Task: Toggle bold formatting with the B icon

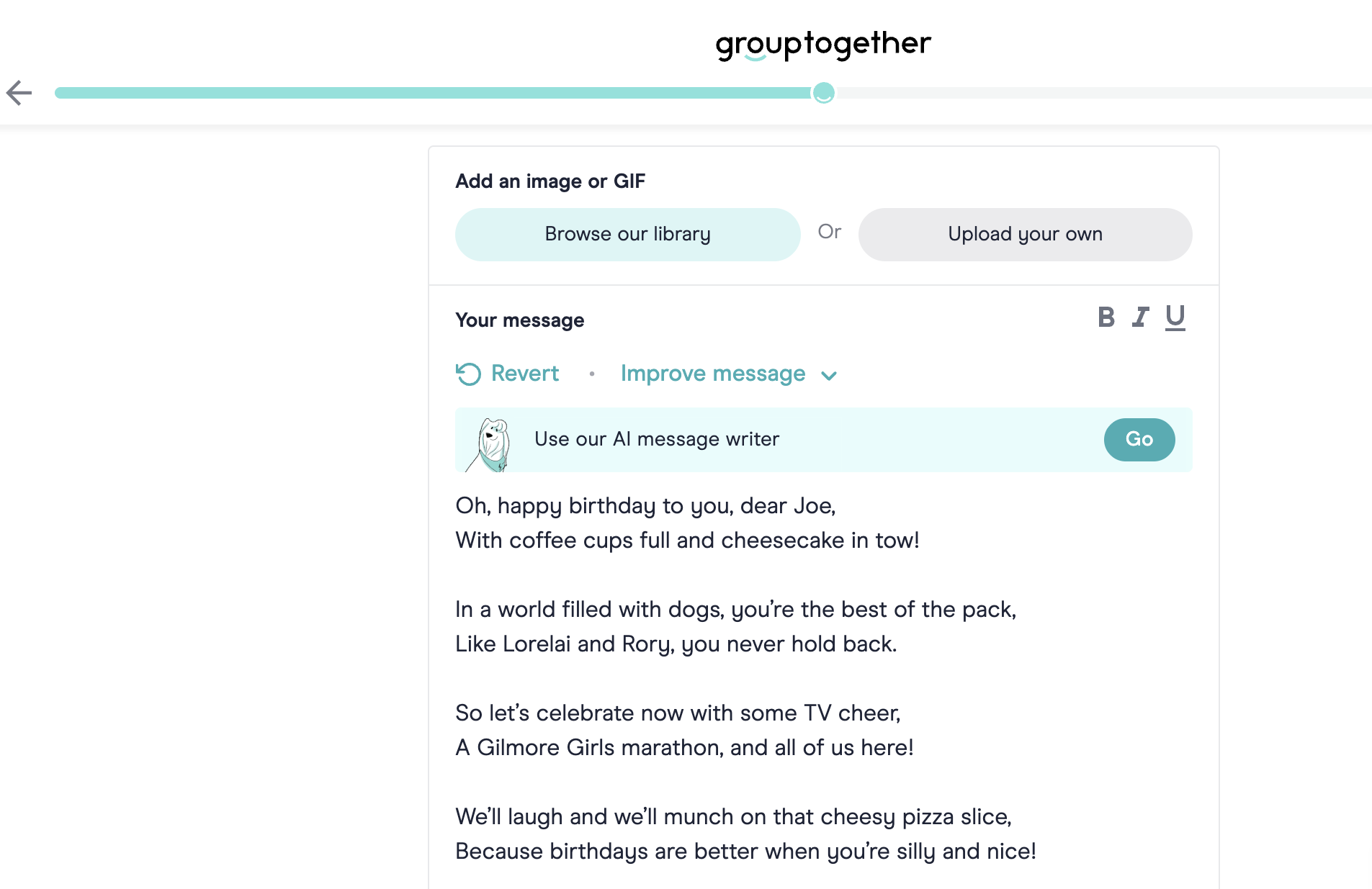Action: pos(1106,317)
